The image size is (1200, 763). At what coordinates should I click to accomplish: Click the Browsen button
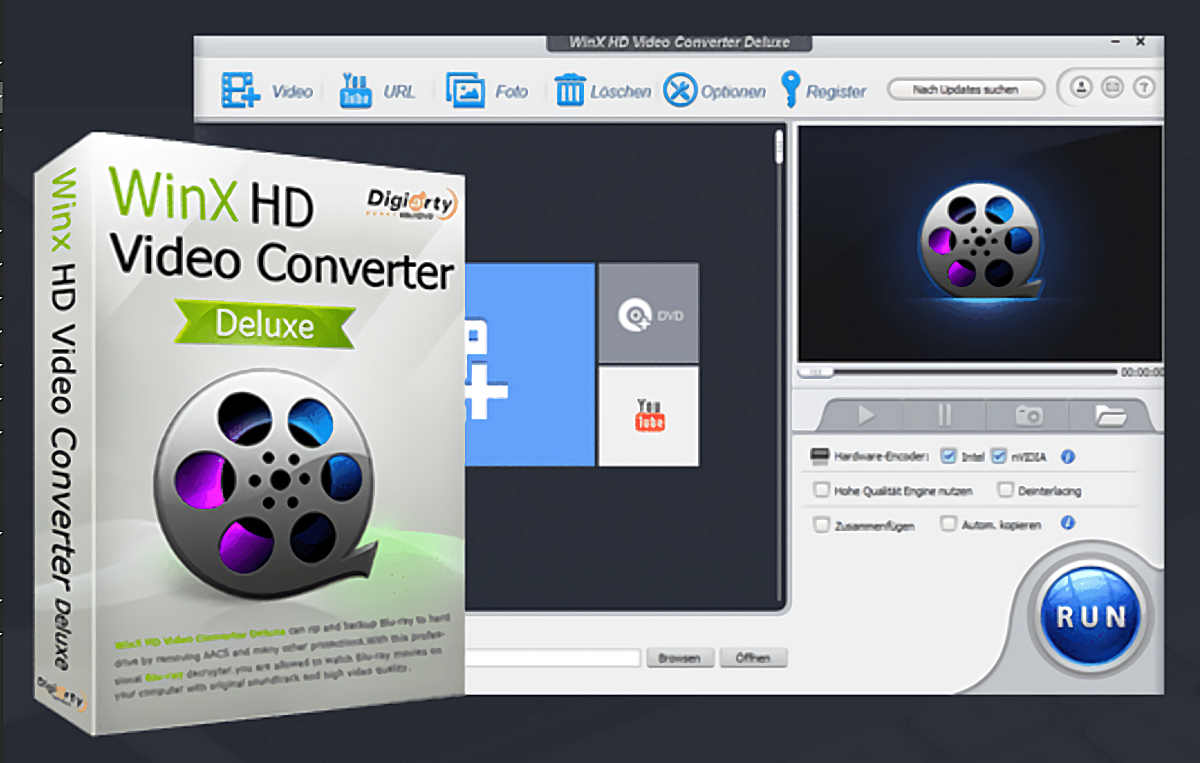[x=680, y=658]
